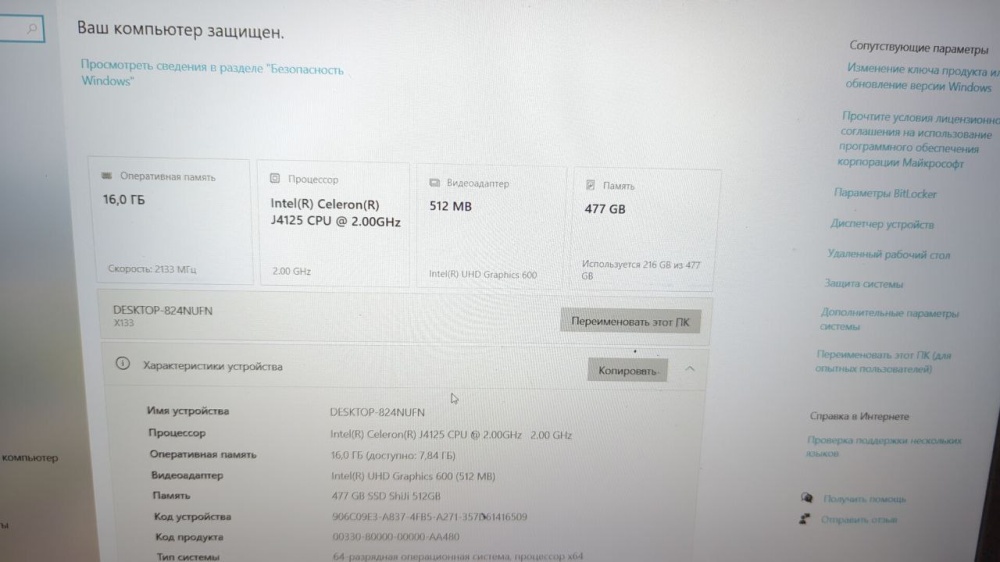Open Параметры BitLocker link
Image resolution: width=1000 pixels, height=562 pixels.
(885, 193)
